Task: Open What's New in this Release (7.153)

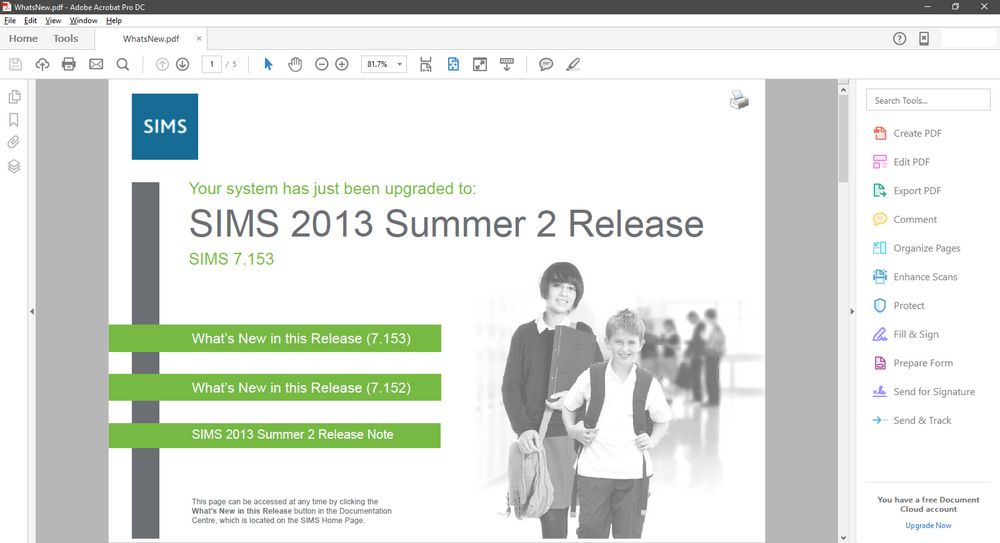Action: [x=275, y=338]
